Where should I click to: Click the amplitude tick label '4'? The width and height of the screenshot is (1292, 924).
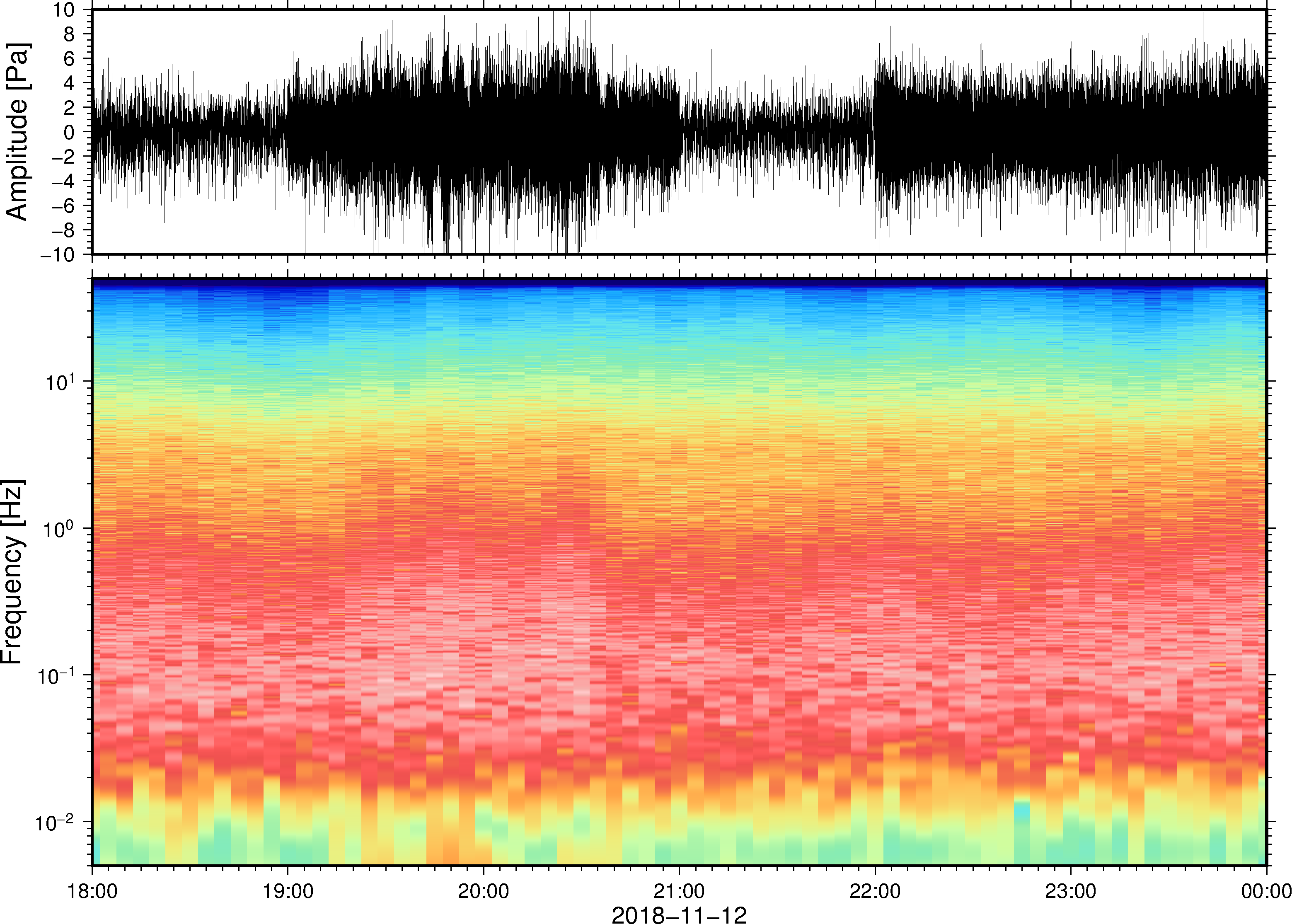point(70,83)
